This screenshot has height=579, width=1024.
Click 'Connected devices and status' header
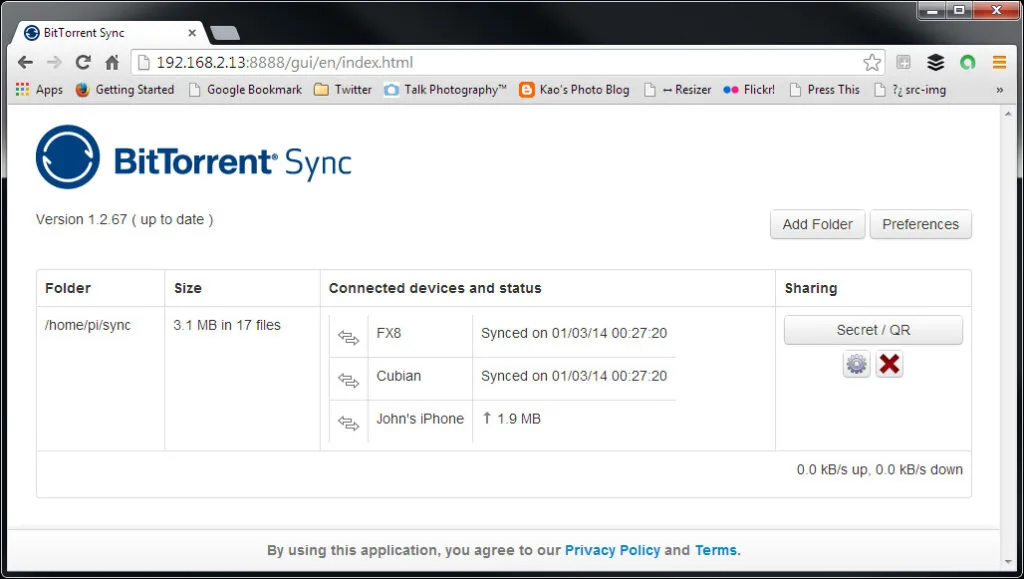[x=435, y=288]
